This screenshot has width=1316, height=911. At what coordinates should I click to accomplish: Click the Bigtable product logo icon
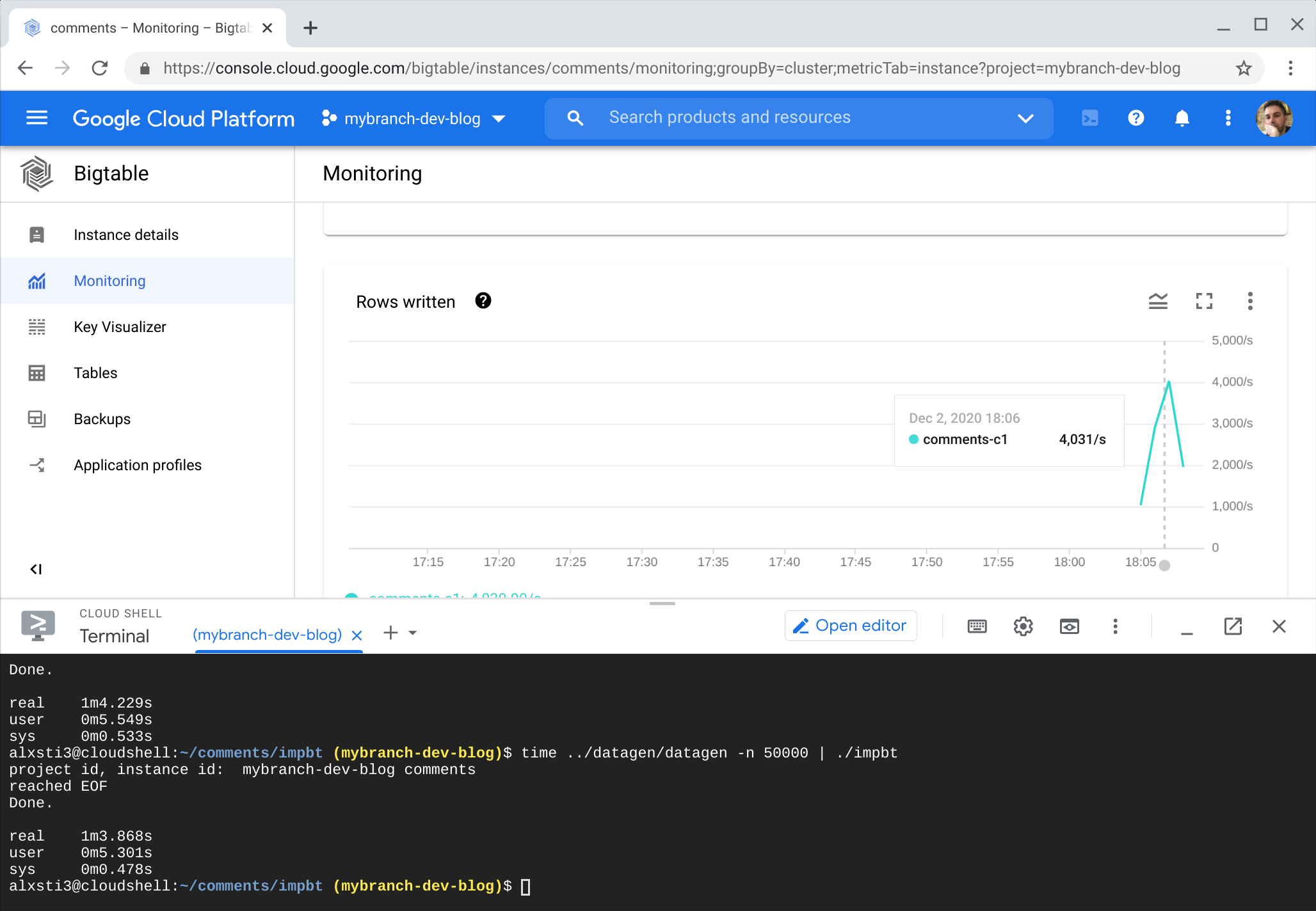[x=36, y=173]
